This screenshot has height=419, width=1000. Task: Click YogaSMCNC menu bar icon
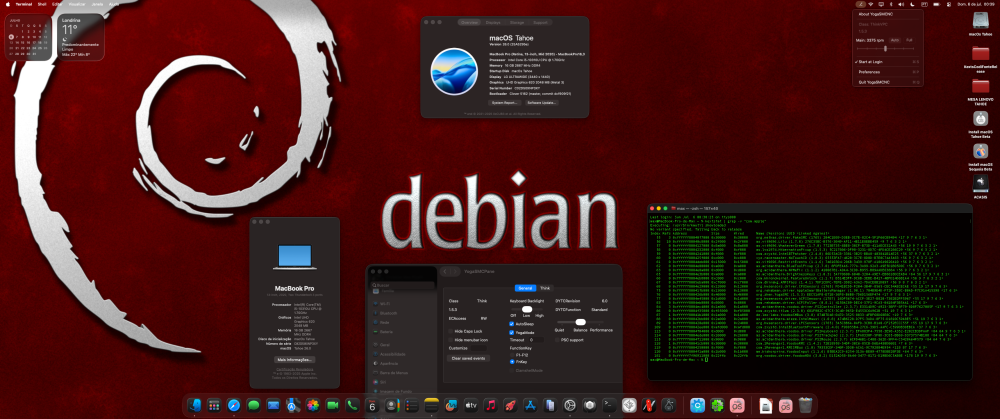(862, 4)
